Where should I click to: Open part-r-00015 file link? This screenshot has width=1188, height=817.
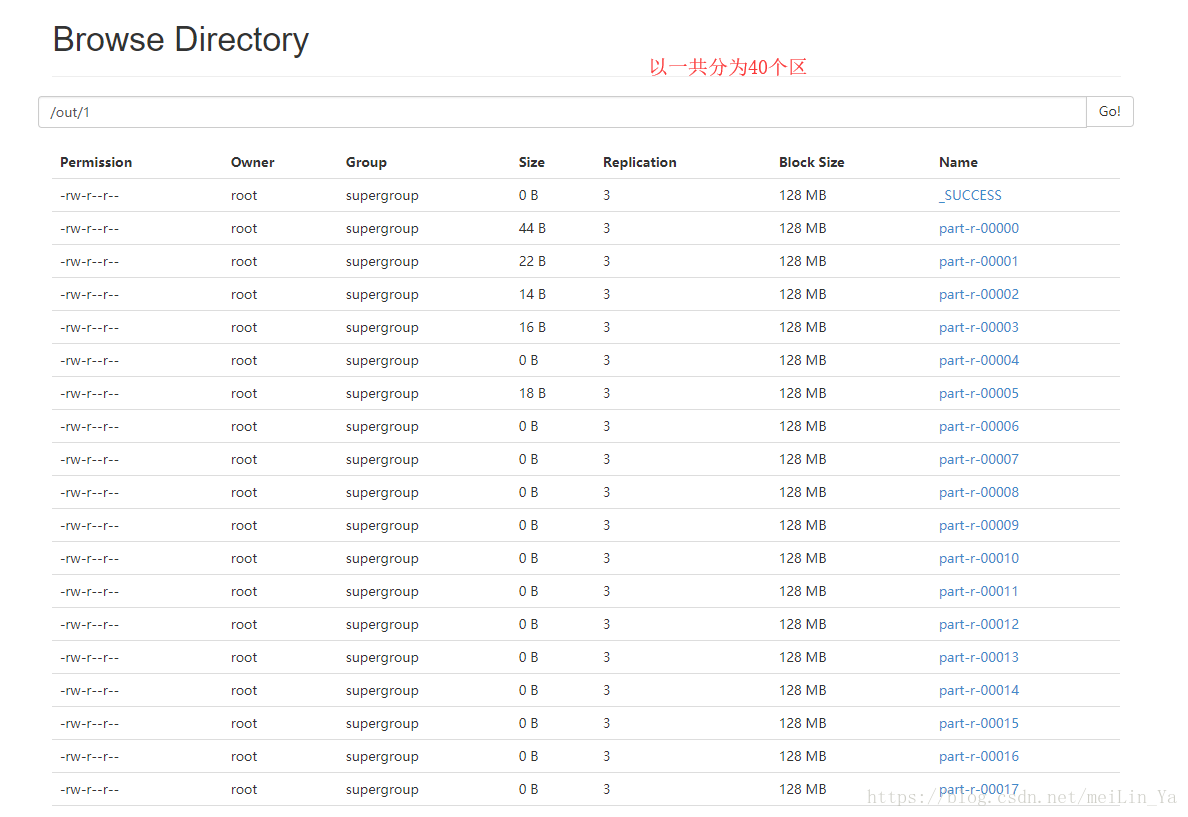pyautogui.click(x=978, y=723)
